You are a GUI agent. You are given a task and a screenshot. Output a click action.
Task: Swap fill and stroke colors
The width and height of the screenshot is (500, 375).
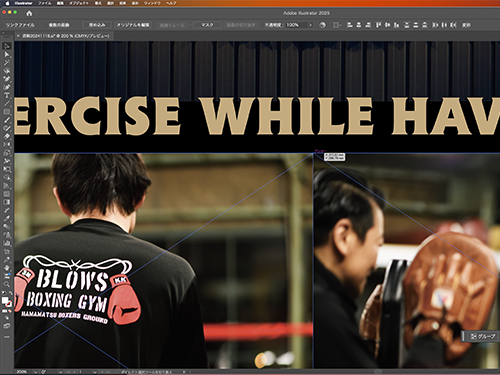pos(10,293)
